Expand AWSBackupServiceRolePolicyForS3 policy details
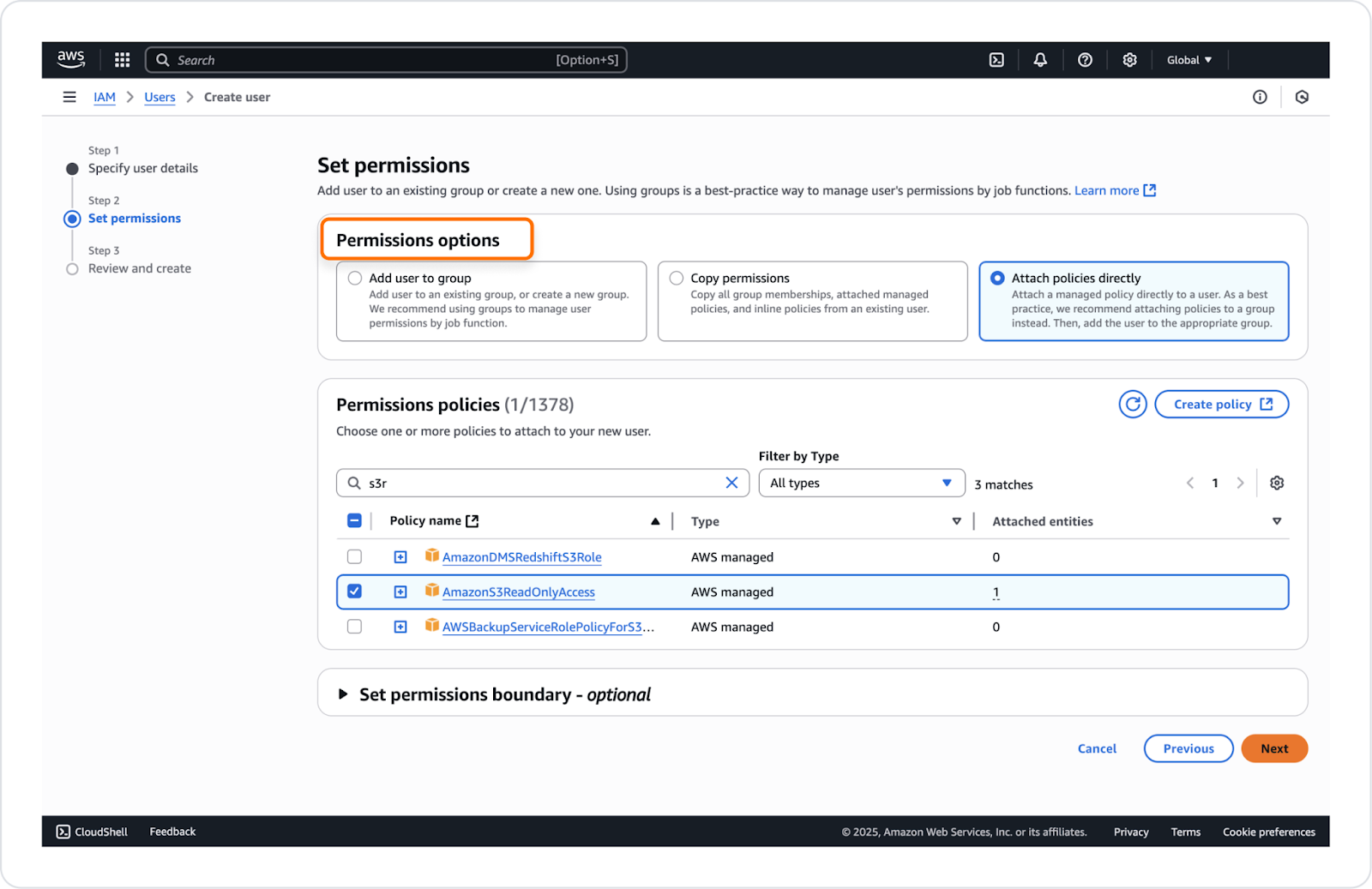 400,627
